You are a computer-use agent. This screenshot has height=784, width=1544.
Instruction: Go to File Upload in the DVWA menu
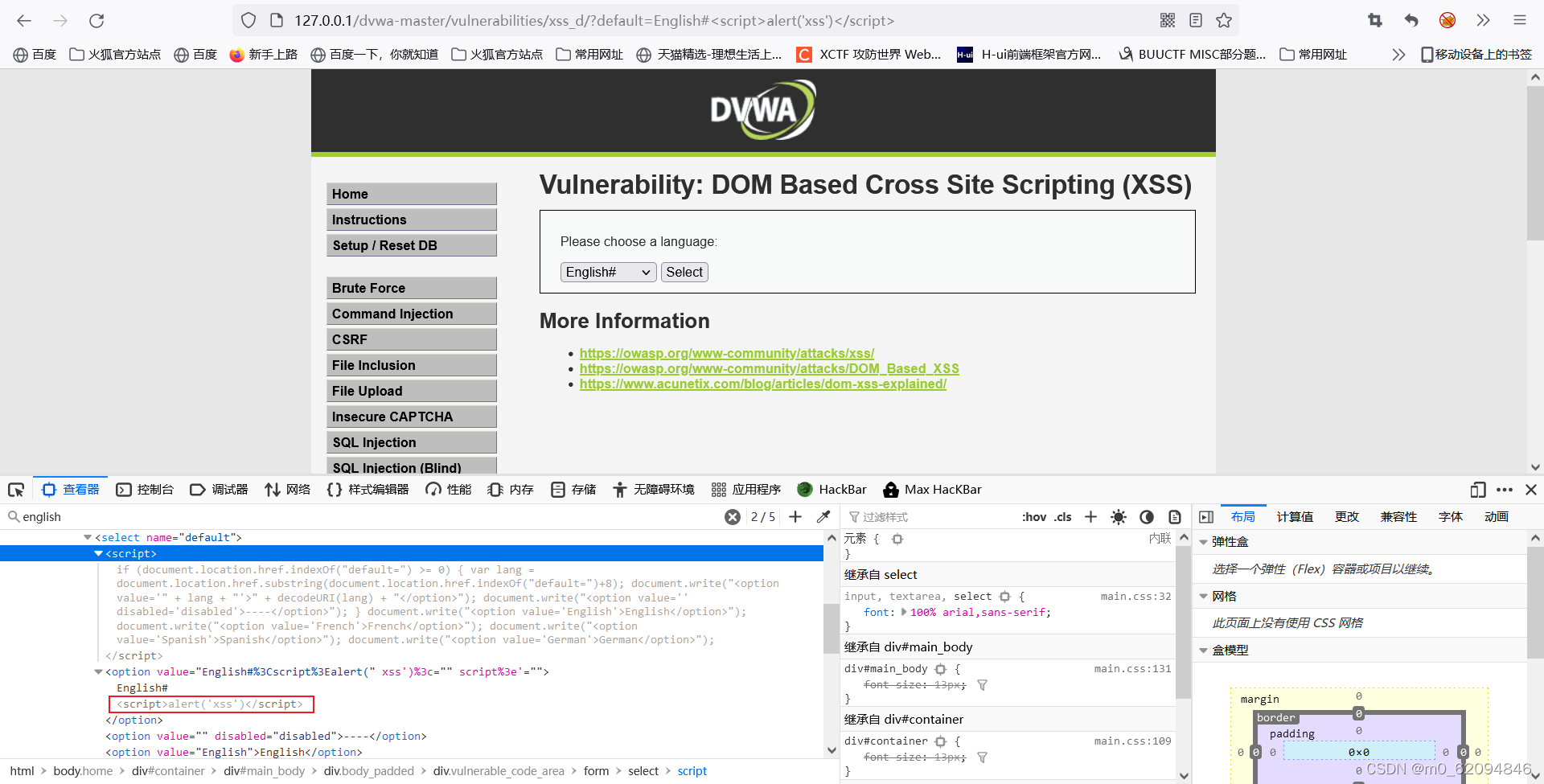(412, 391)
